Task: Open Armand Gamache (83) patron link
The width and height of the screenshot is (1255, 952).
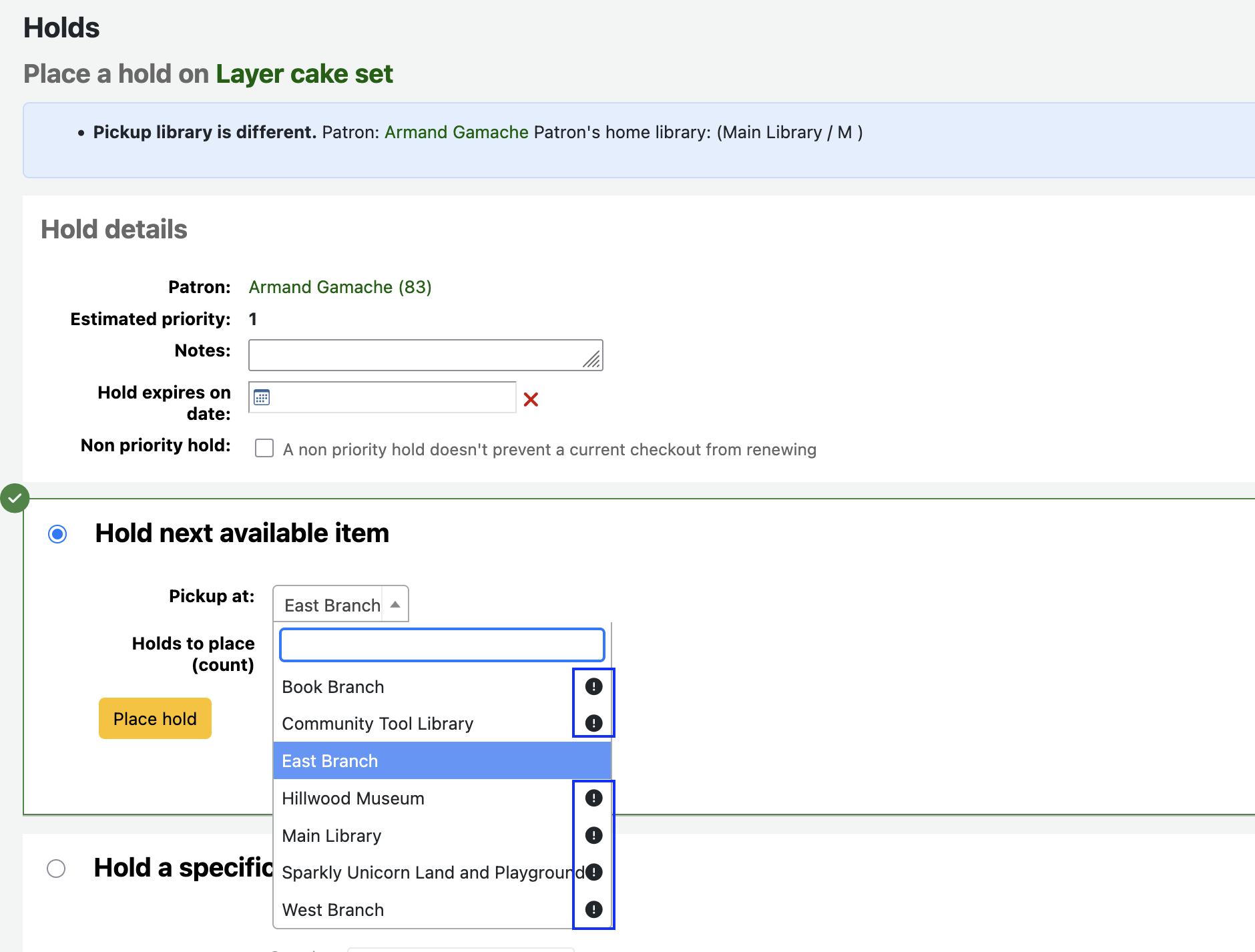Action: pos(340,287)
